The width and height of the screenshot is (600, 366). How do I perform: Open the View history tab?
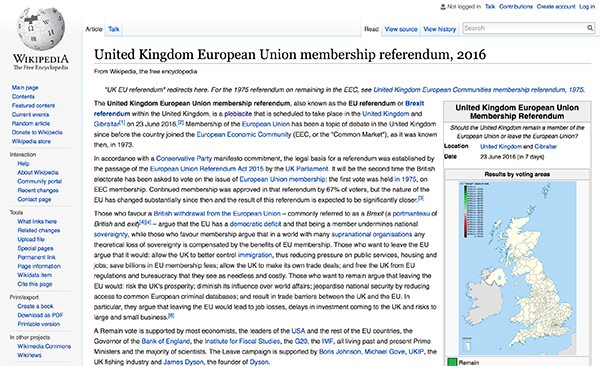tap(440, 29)
